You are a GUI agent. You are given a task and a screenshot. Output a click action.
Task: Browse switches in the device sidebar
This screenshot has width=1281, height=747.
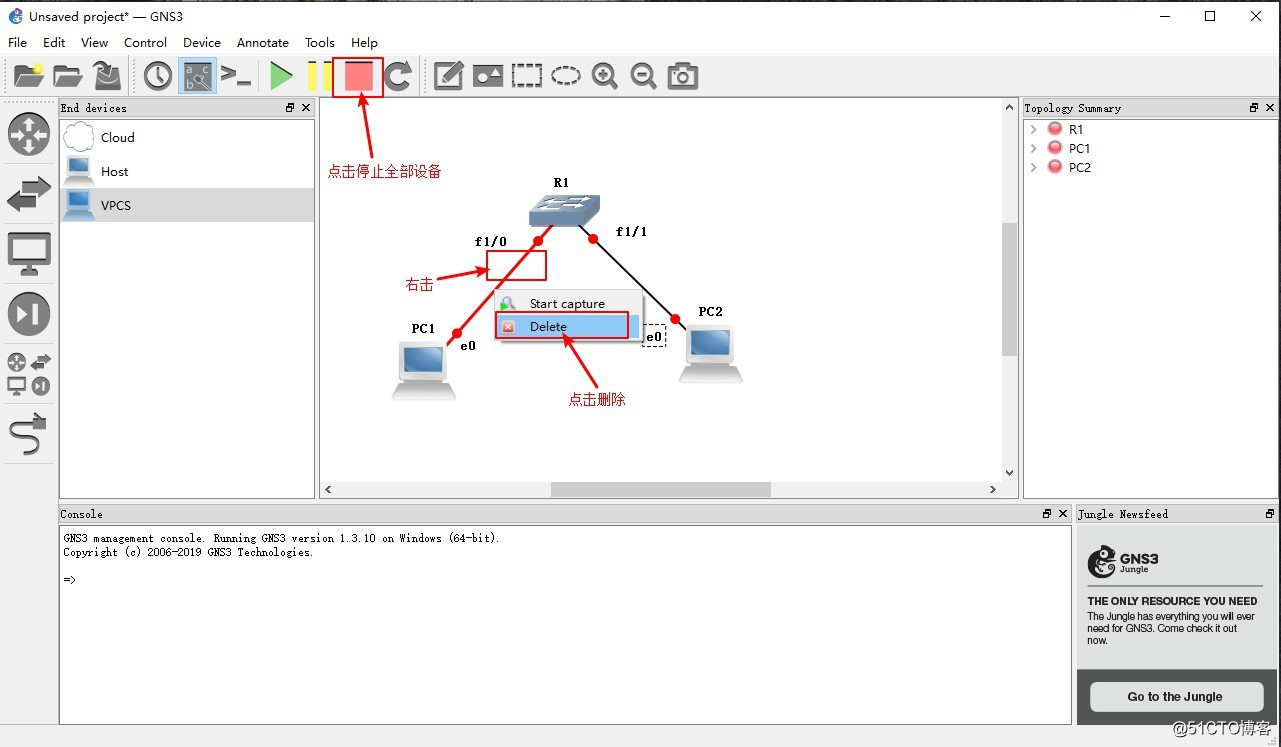[29, 194]
